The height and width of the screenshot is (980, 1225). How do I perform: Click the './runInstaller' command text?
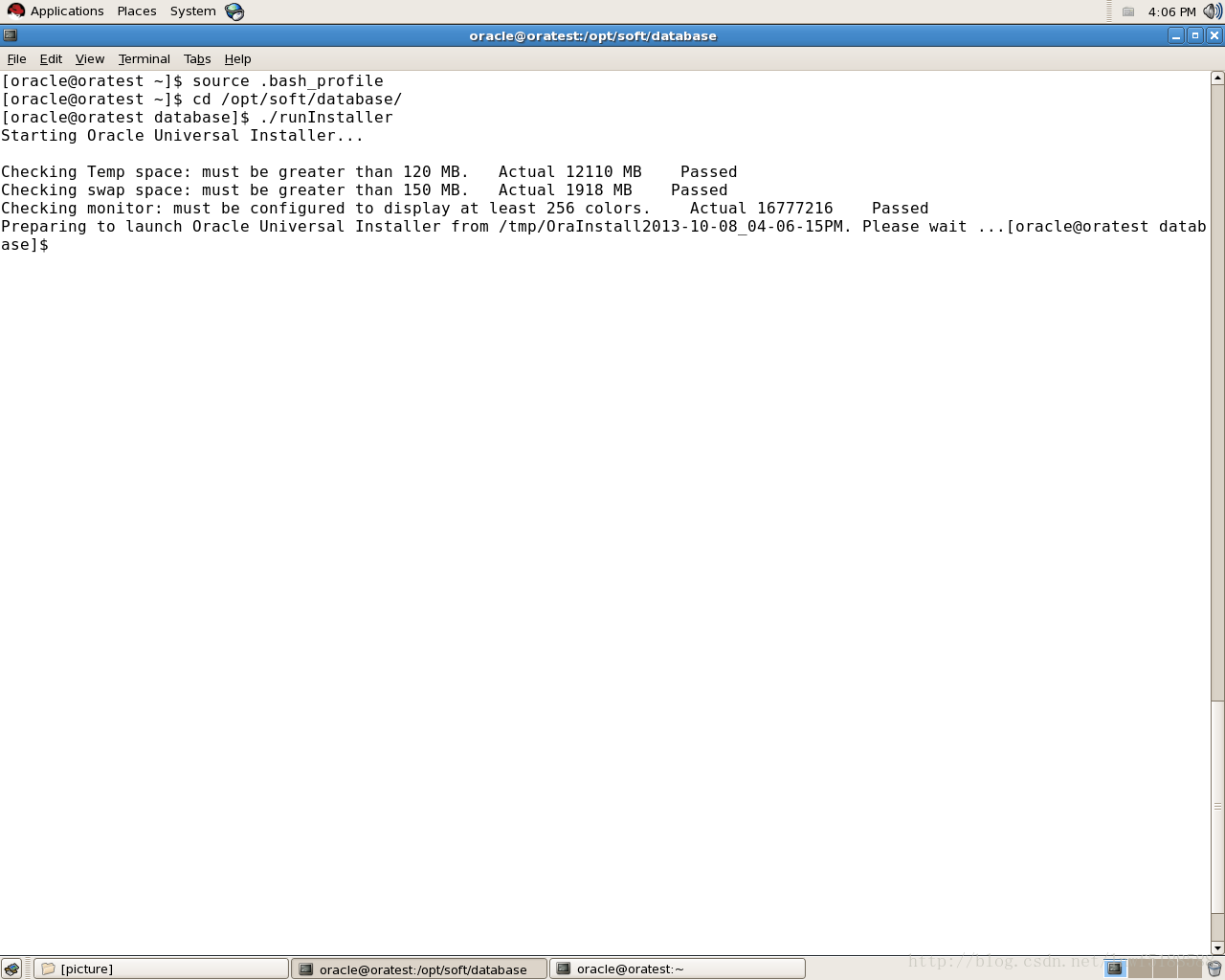coord(326,118)
